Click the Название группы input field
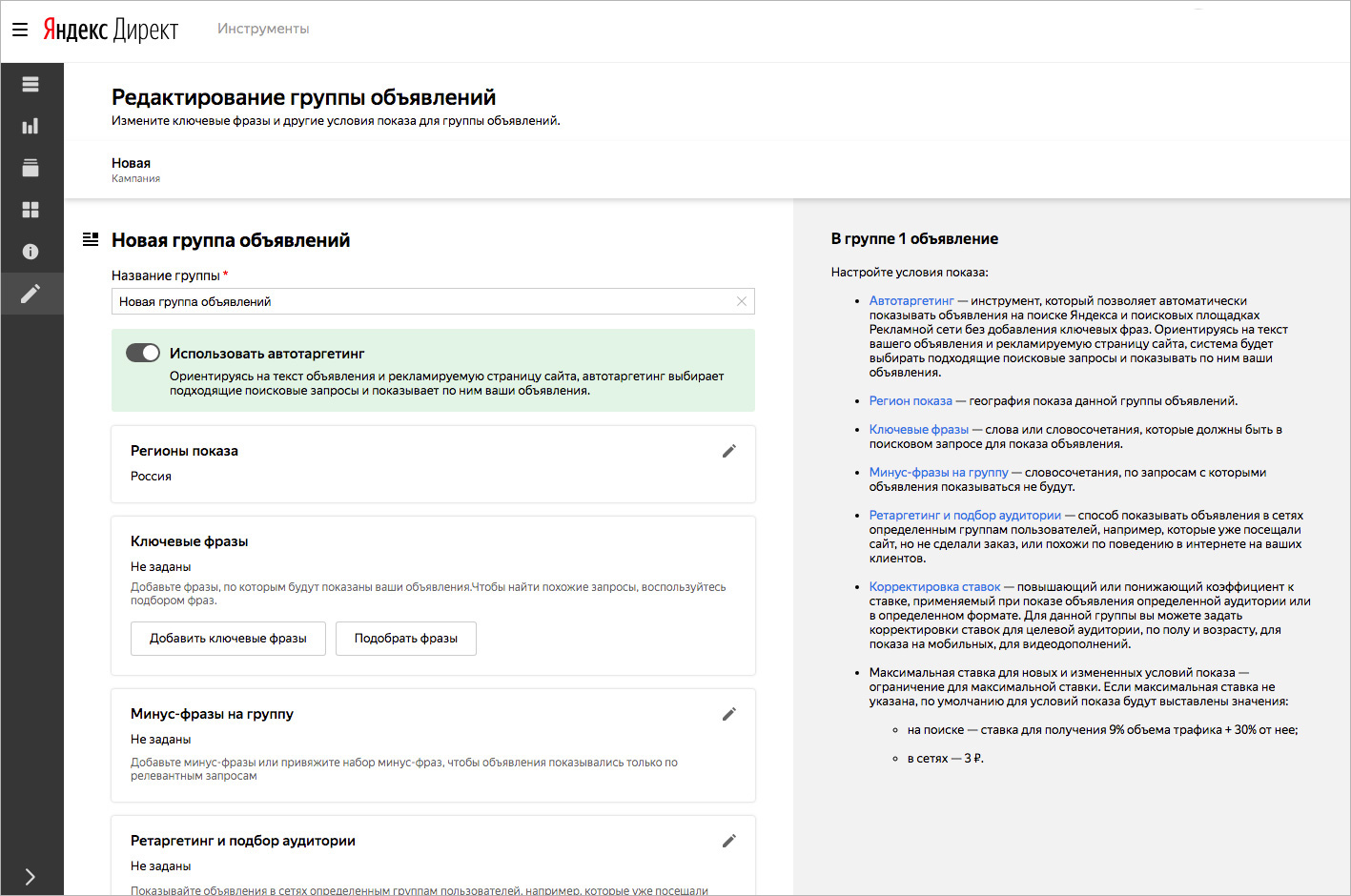This screenshot has height=896, width=1351. pos(433,301)
